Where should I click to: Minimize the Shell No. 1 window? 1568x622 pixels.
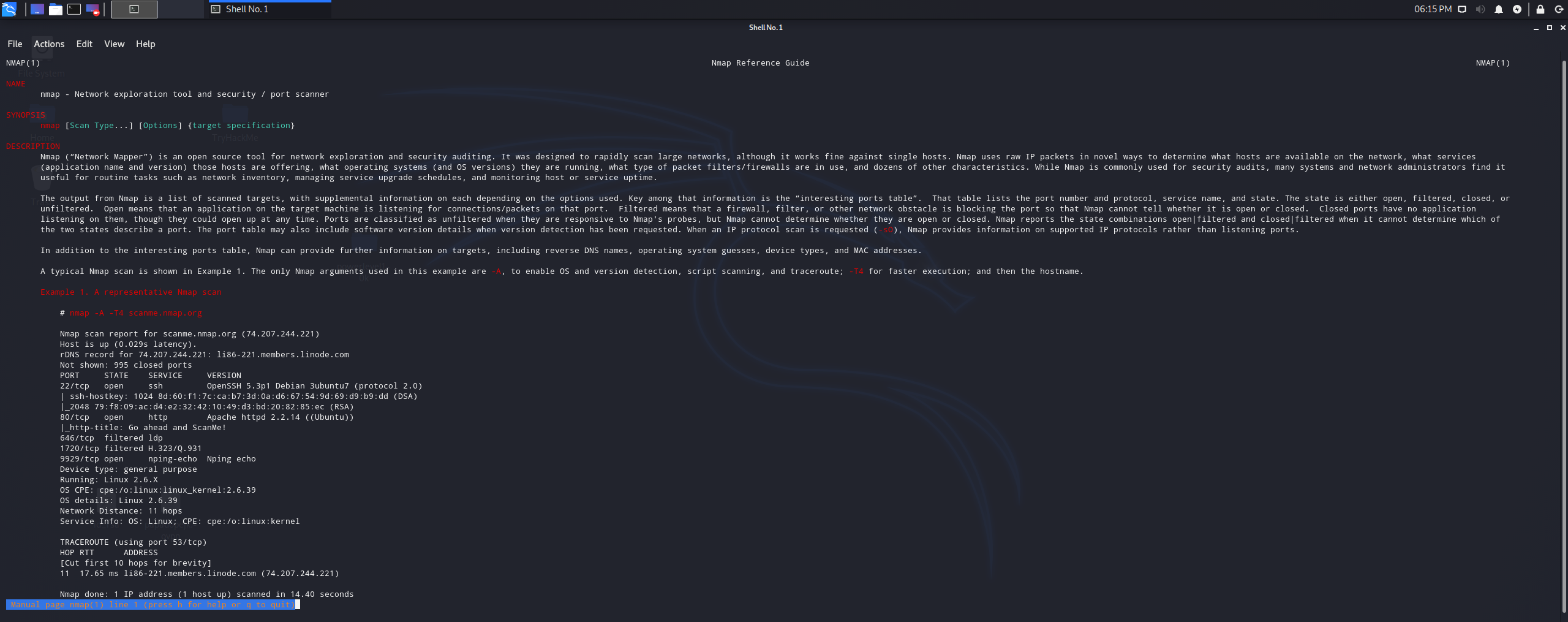1536,28
